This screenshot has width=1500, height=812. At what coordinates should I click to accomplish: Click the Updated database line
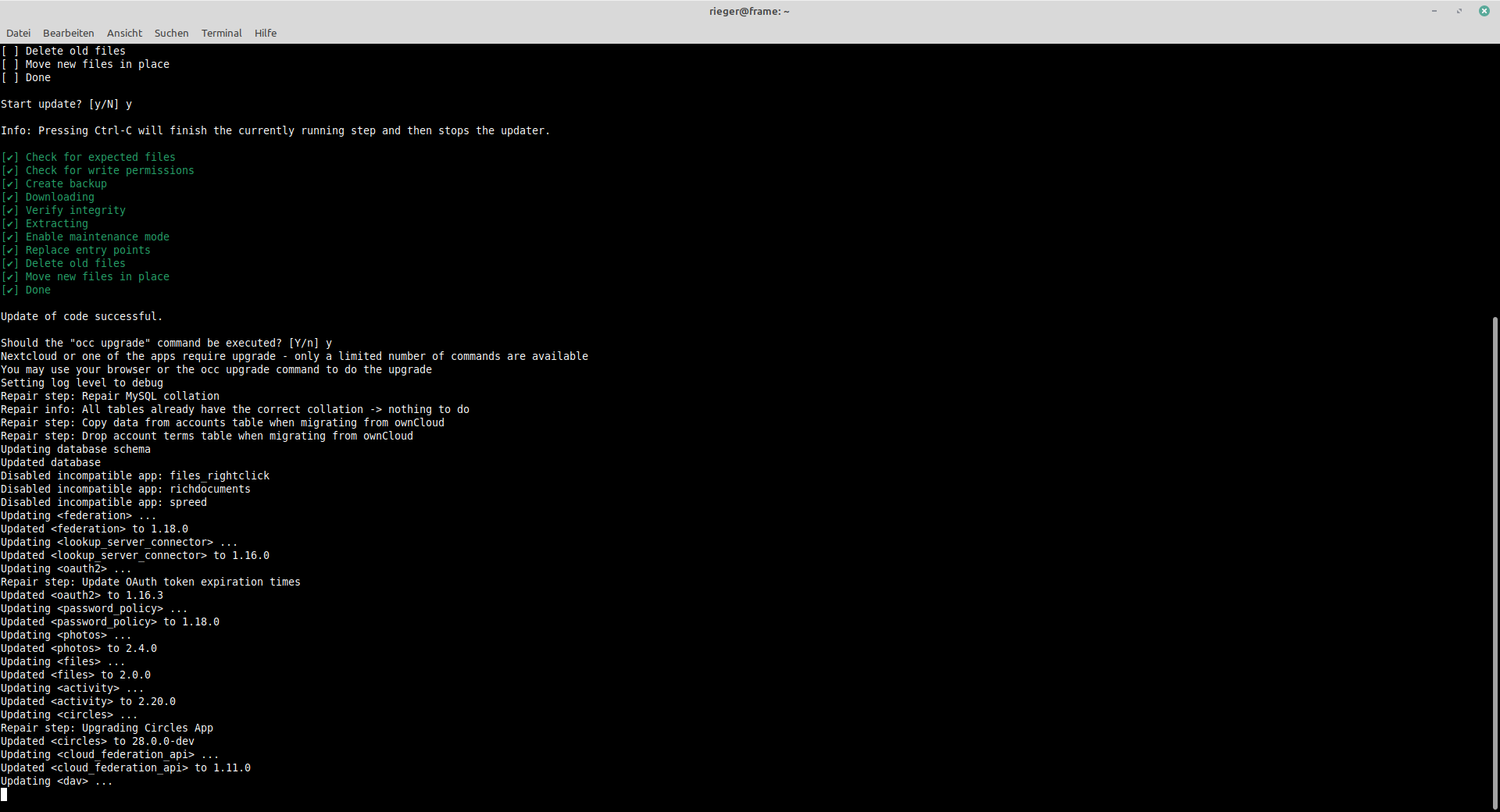pos(51,462)
